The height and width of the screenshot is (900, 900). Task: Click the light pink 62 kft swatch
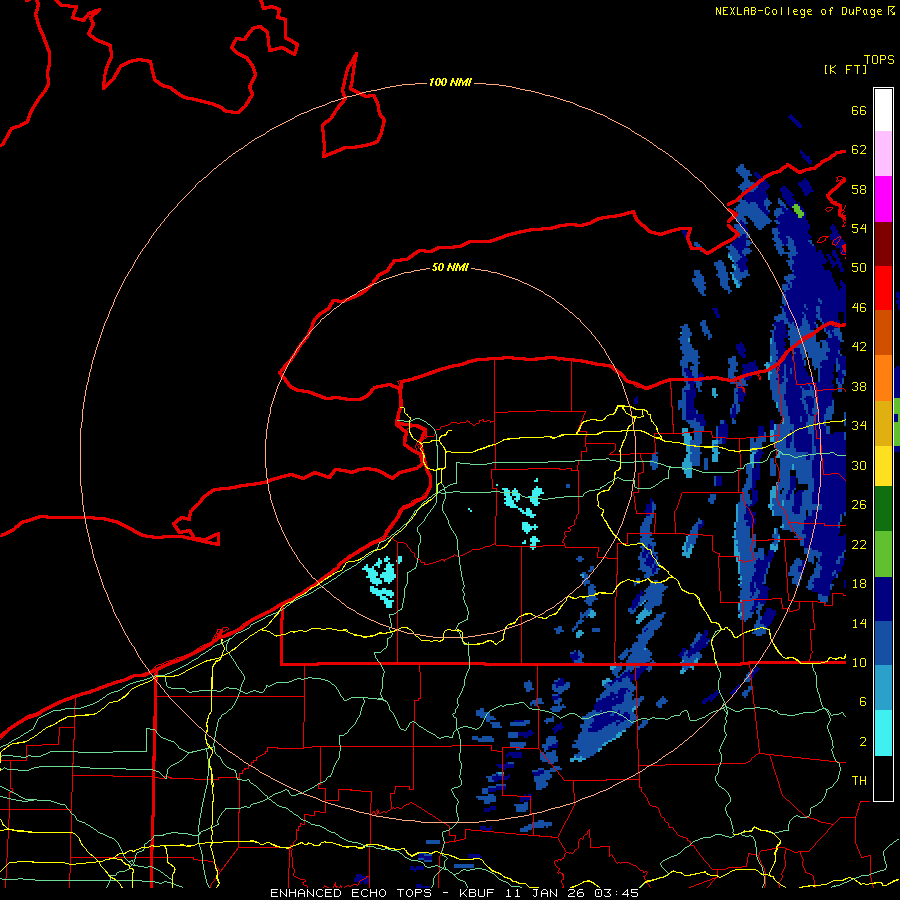coord(883,154)
